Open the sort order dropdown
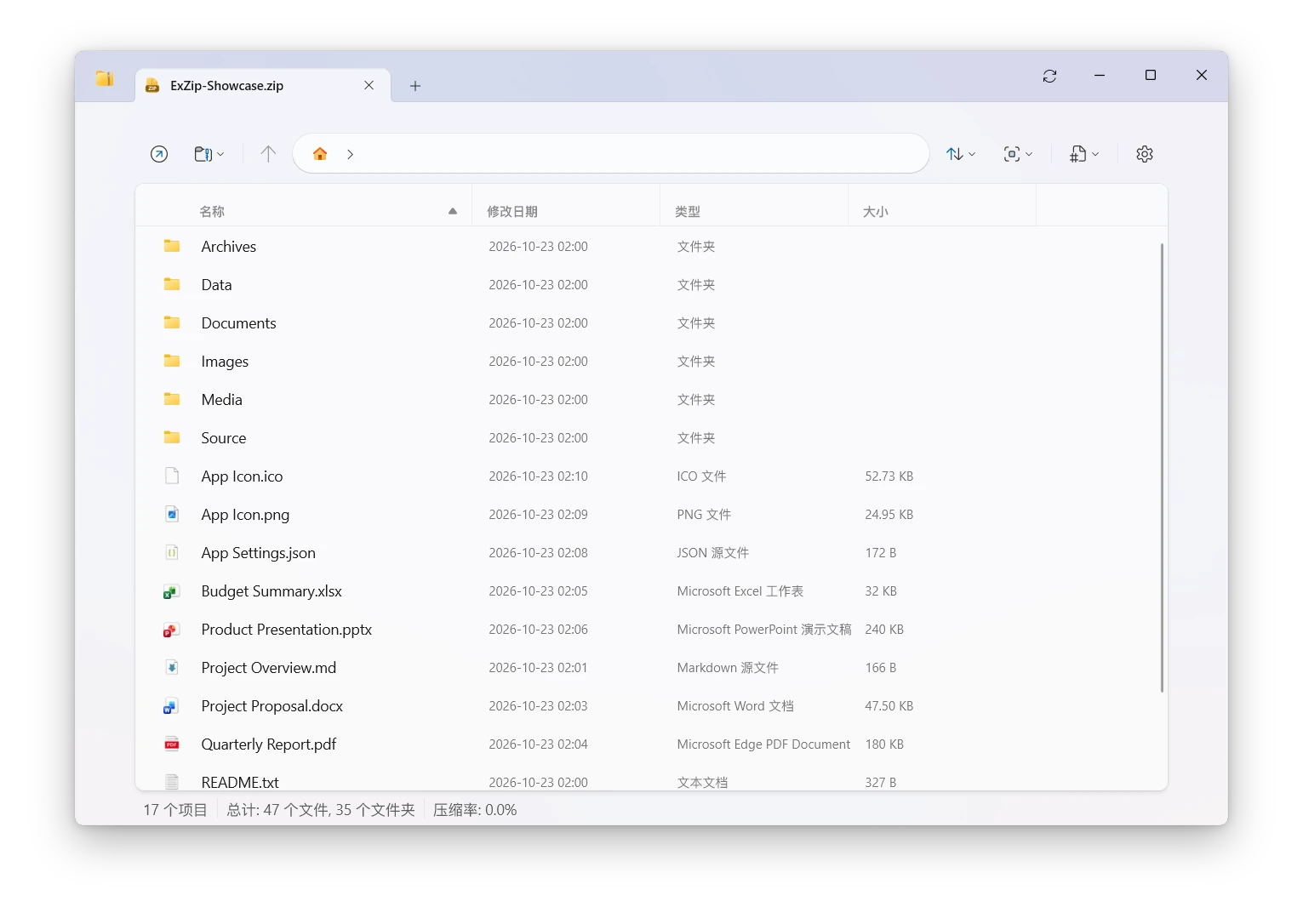 coord(961,154)
